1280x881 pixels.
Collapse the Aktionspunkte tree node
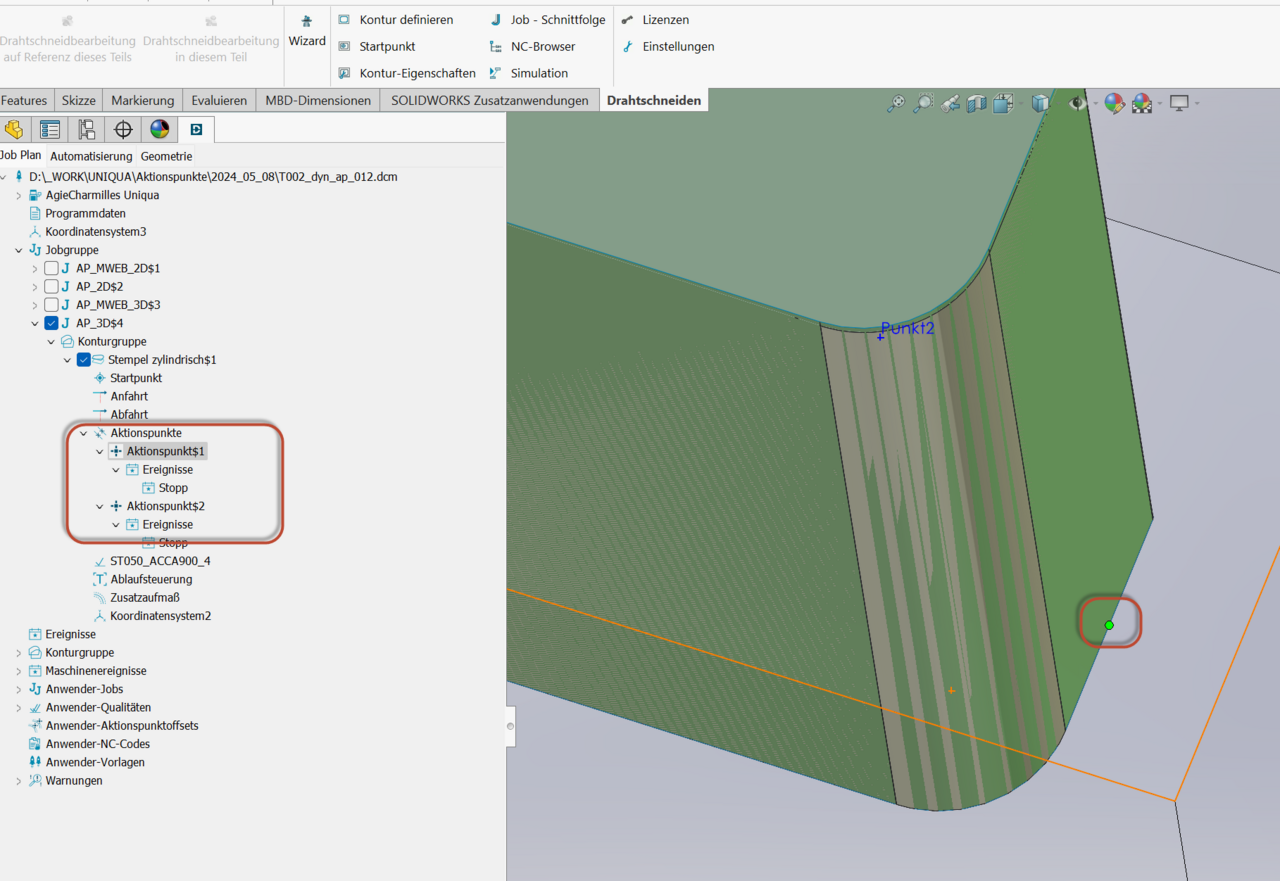click(x=84, y=433)
